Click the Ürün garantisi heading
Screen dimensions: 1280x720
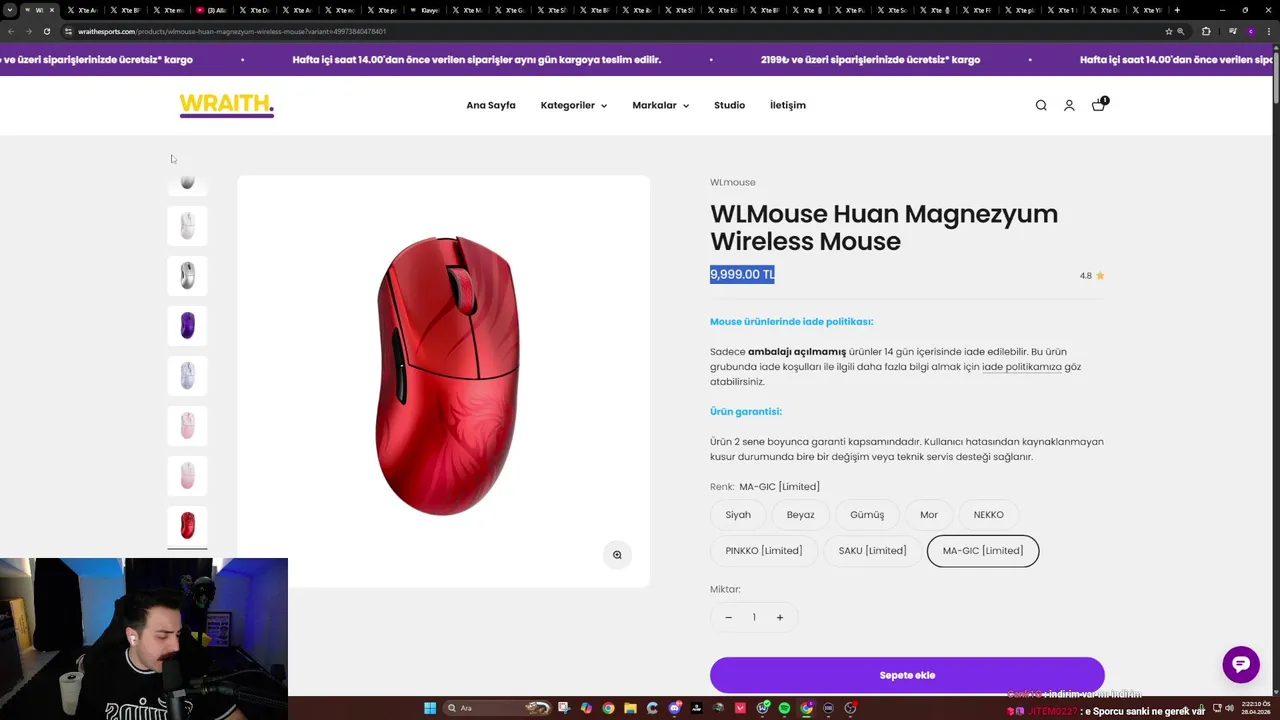(746, 412)
